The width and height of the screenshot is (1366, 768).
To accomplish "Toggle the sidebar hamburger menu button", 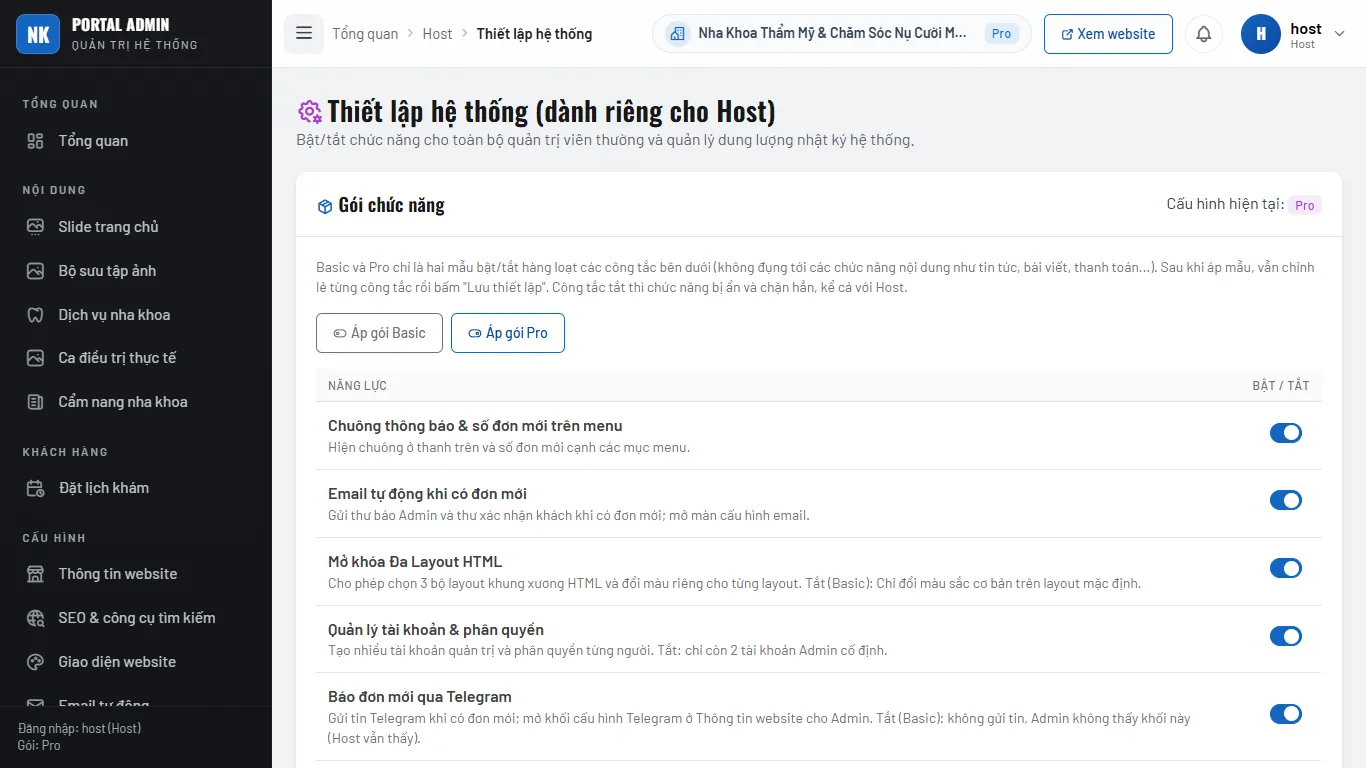I will pyautogui.click(x=304, y=34).
